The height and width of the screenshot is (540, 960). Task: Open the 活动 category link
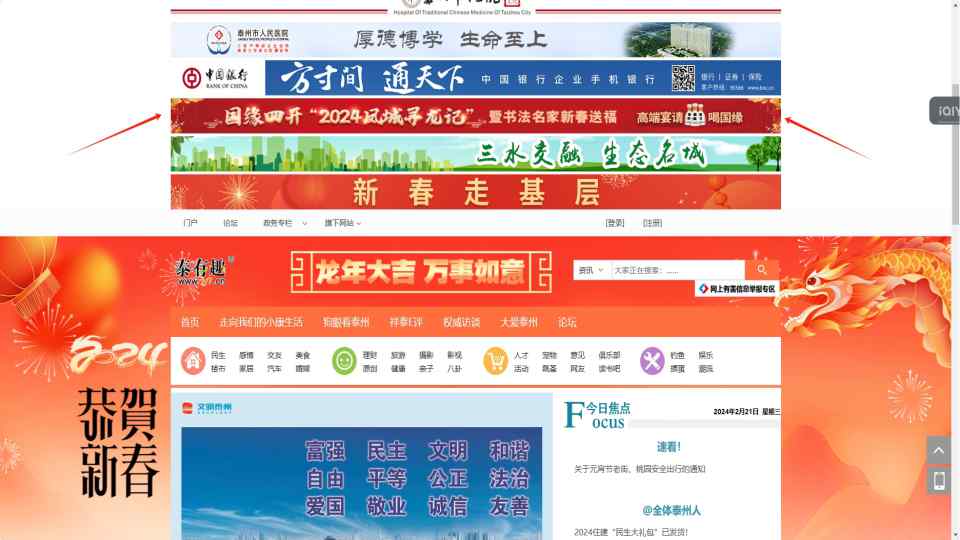521,369
